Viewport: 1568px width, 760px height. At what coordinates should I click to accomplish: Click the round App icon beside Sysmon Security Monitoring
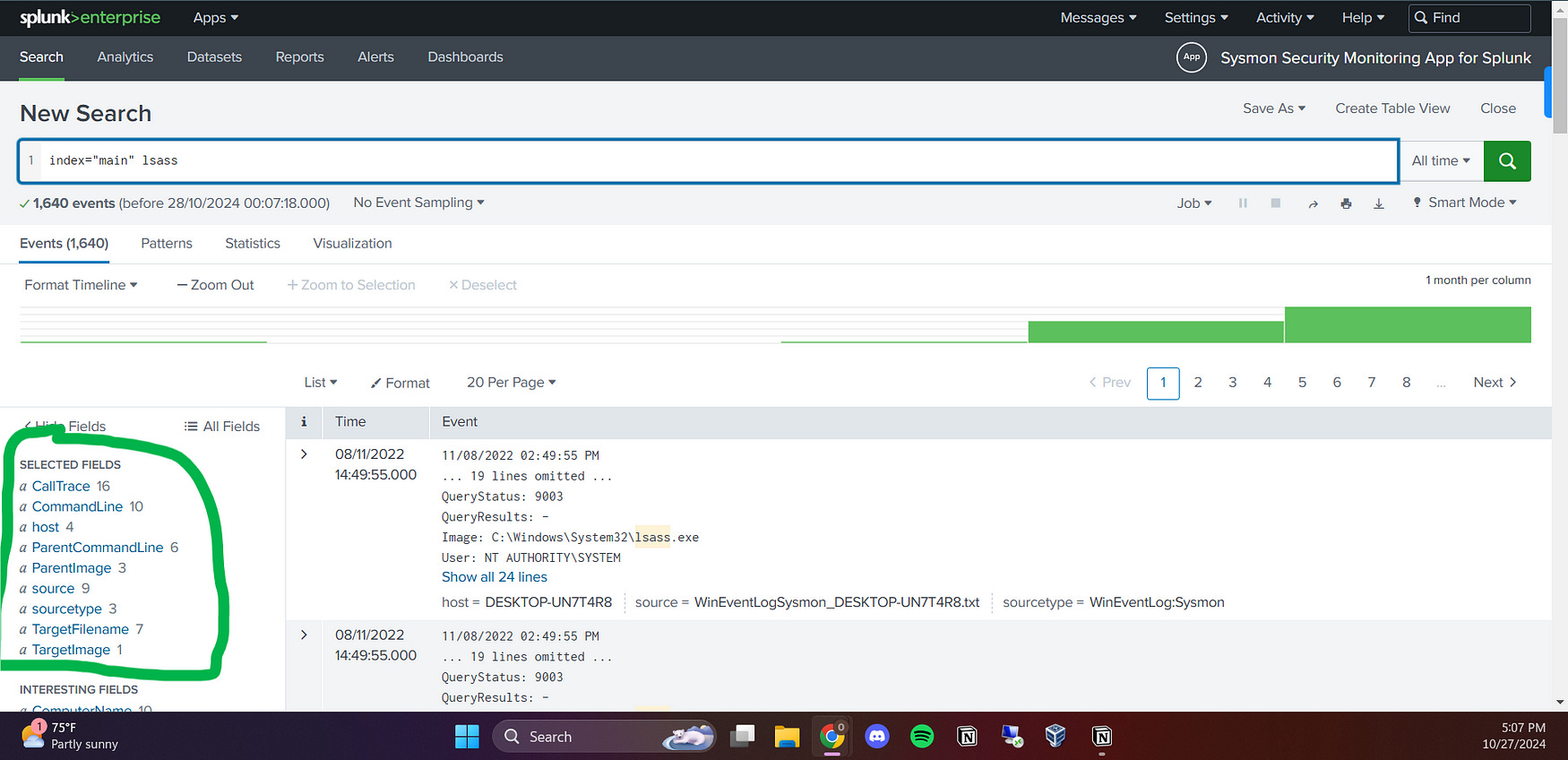pyautogui.click(x=1191, y=57)
